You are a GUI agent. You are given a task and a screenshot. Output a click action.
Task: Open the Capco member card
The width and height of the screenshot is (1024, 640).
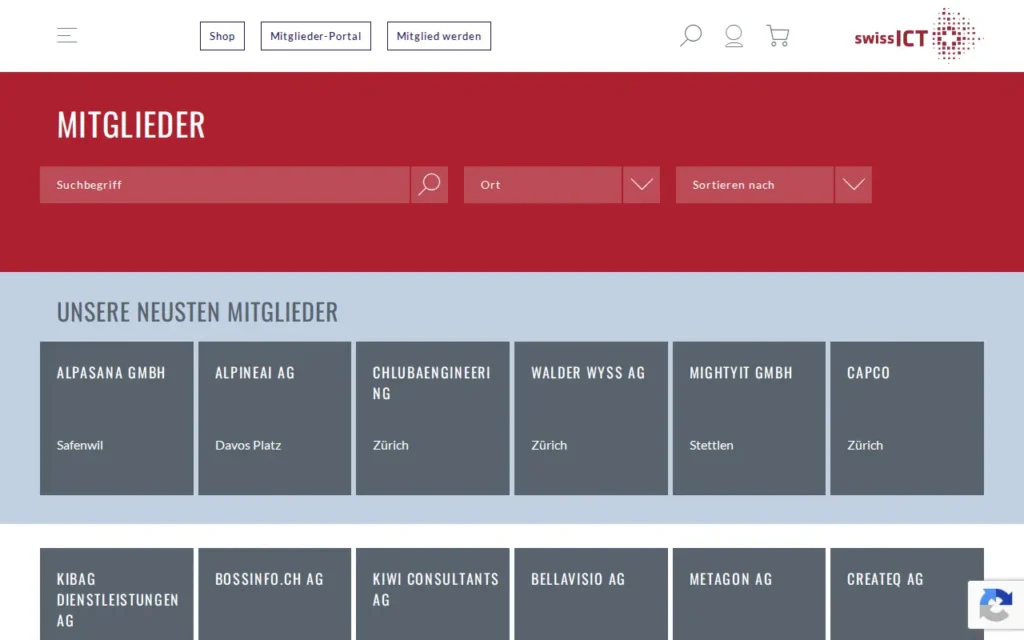(907, 418)
